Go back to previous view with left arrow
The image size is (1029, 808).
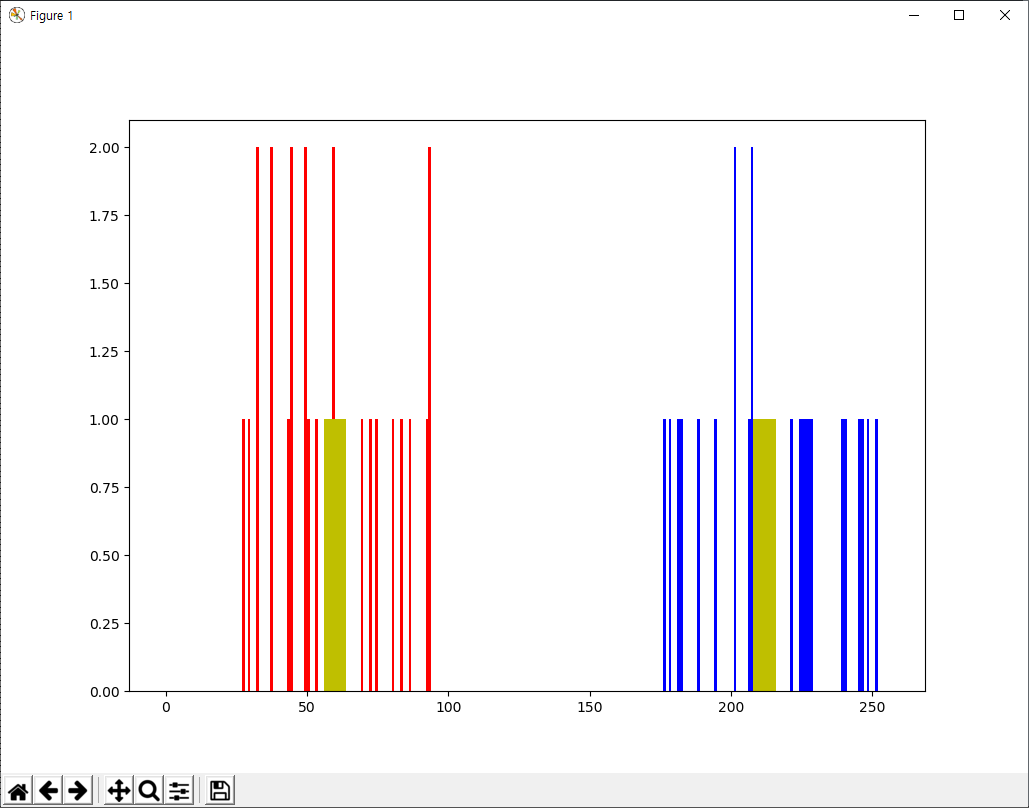pyautogui.click(x=49, y=790)
